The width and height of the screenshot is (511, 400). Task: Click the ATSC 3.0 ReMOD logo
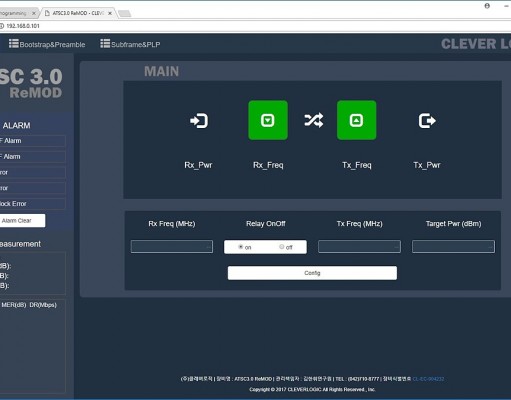(x=31, y=83)
